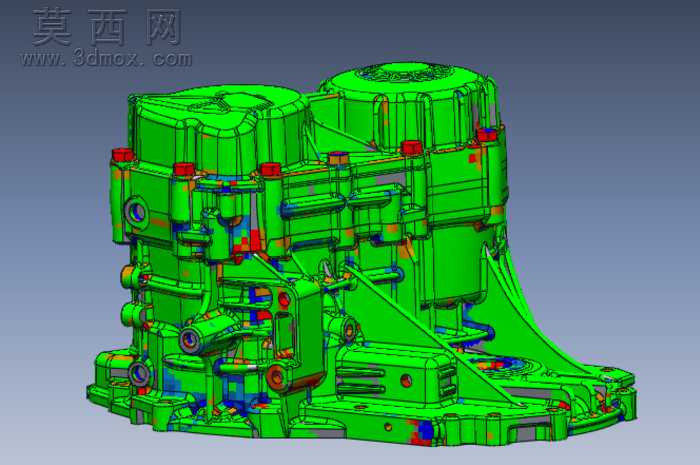700x465 pixels.
Task: Select the green gearbox housing 3D model
Action: (x=362, y=254)
